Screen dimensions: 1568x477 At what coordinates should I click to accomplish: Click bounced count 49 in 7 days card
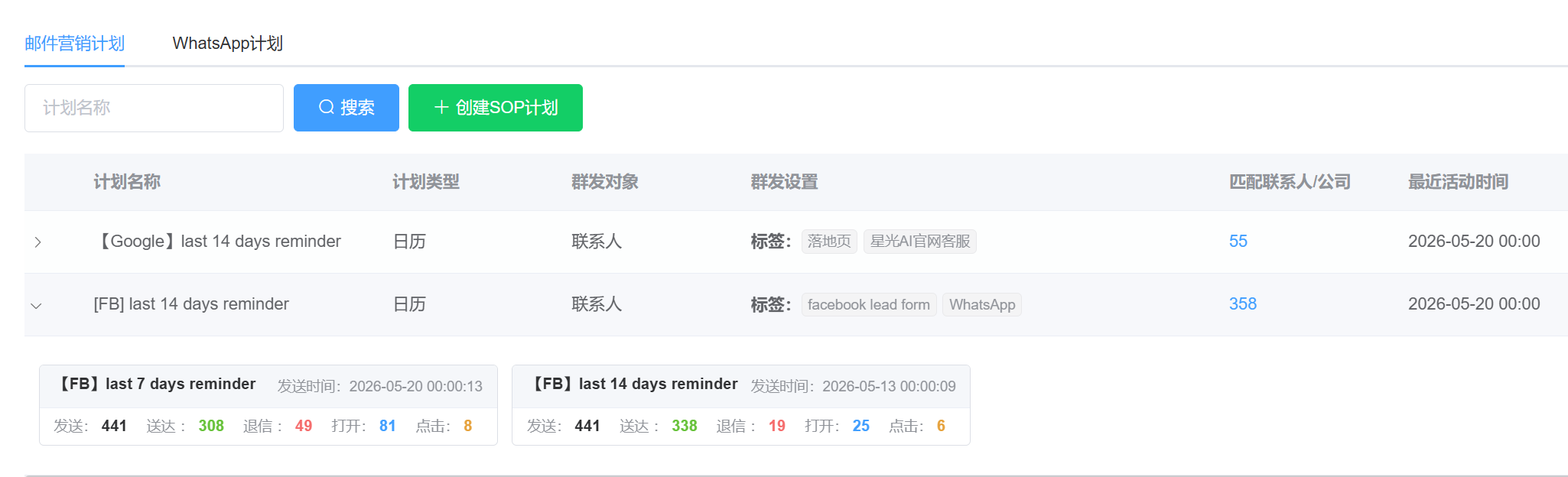coord(304,426)
